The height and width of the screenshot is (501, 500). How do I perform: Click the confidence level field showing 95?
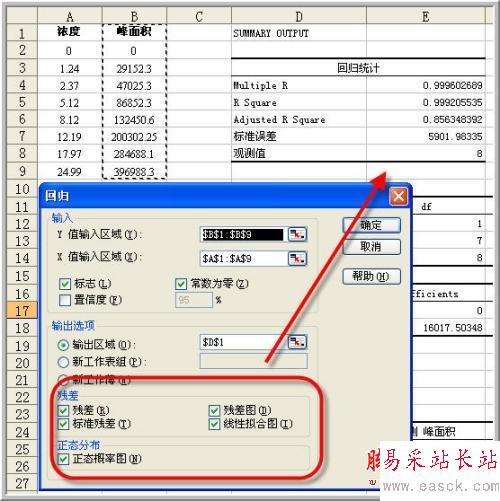click(194, 300)
